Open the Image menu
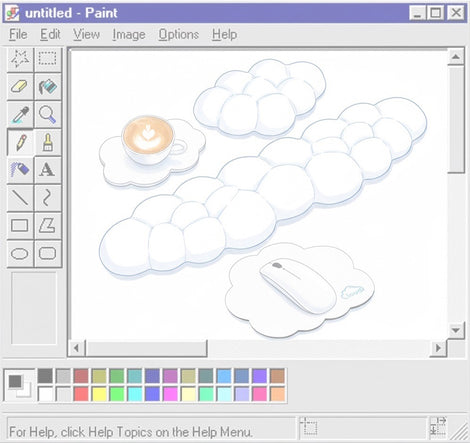470x443 pixels. click(129, 34)
